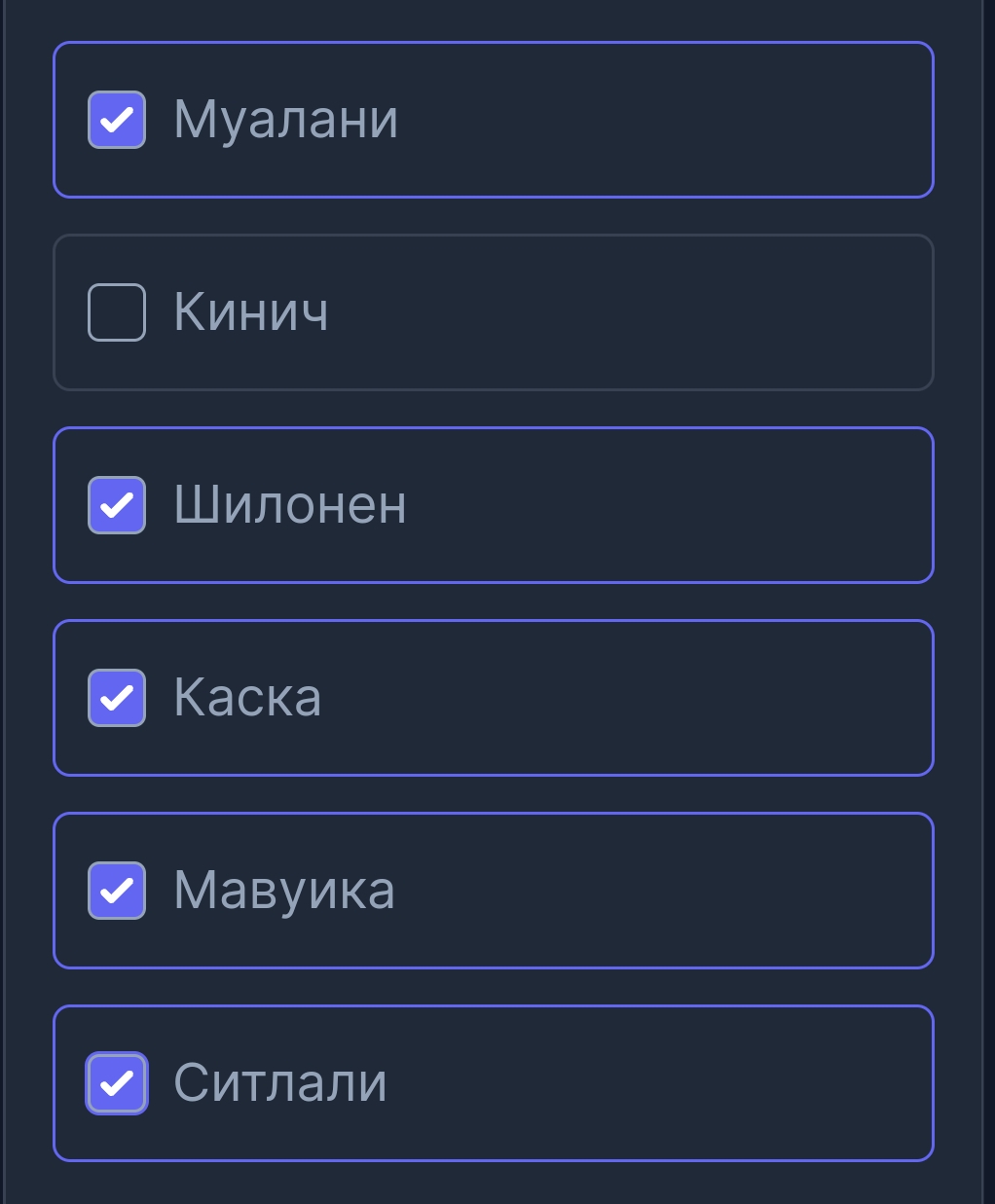
Task: Click the white checkmark beside Мавуика
Action: (x=117, y=891)
